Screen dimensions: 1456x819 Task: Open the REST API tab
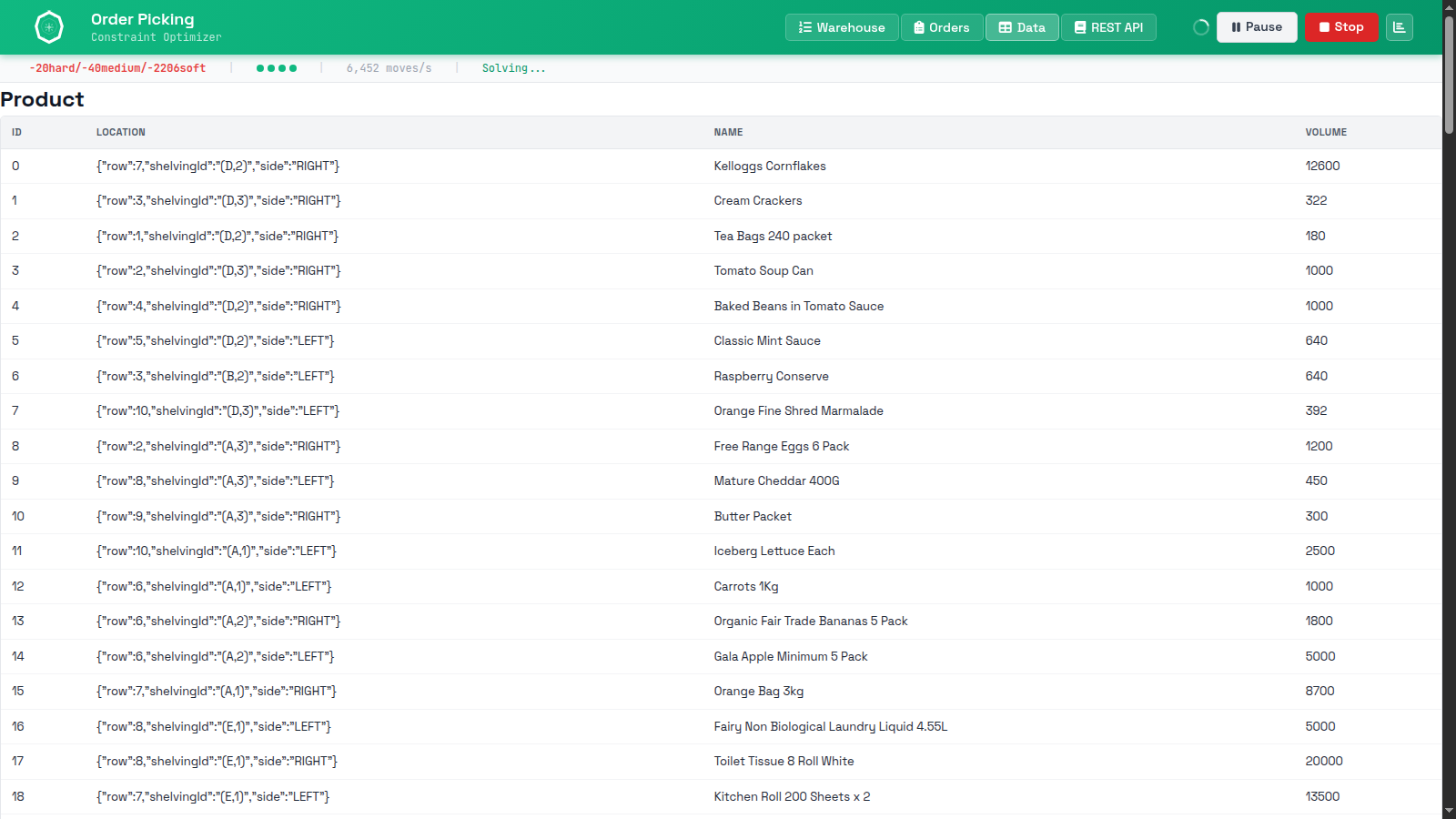point(1108,27)
